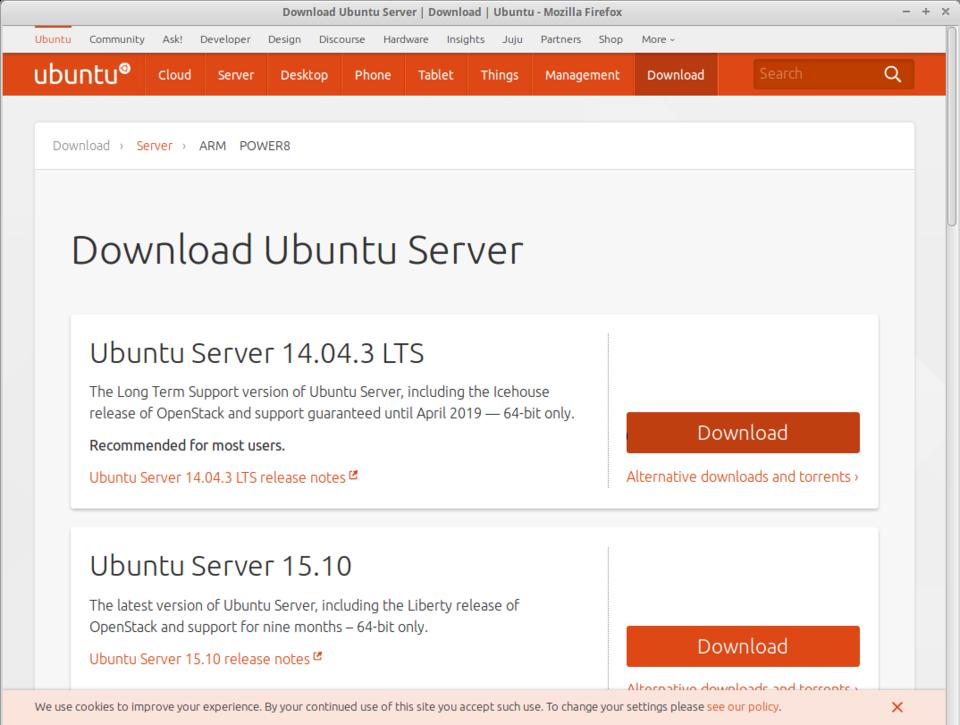Open the Cloud navigation tab
960x725 pixels.
point(174,75)
